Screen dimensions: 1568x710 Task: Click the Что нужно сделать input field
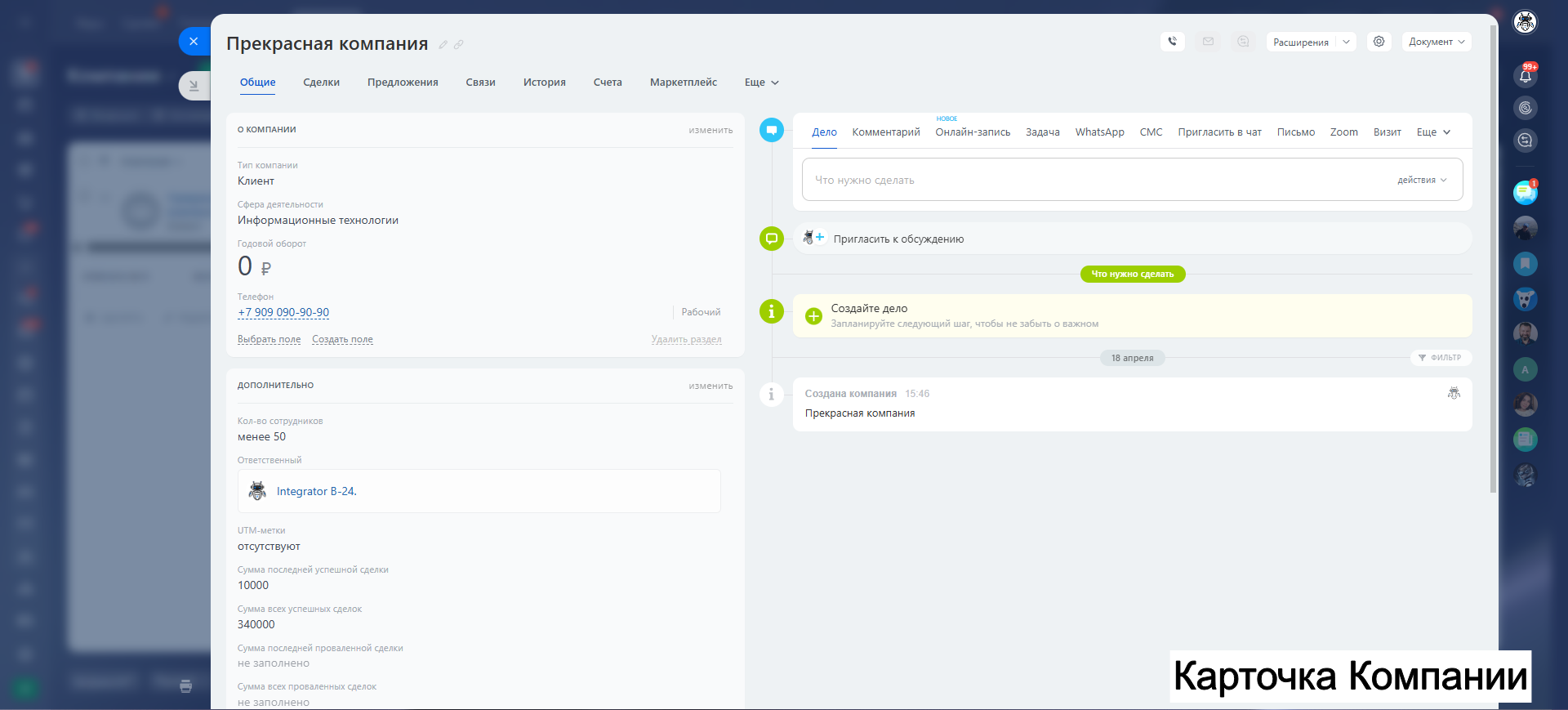(x=1094, y=180)
